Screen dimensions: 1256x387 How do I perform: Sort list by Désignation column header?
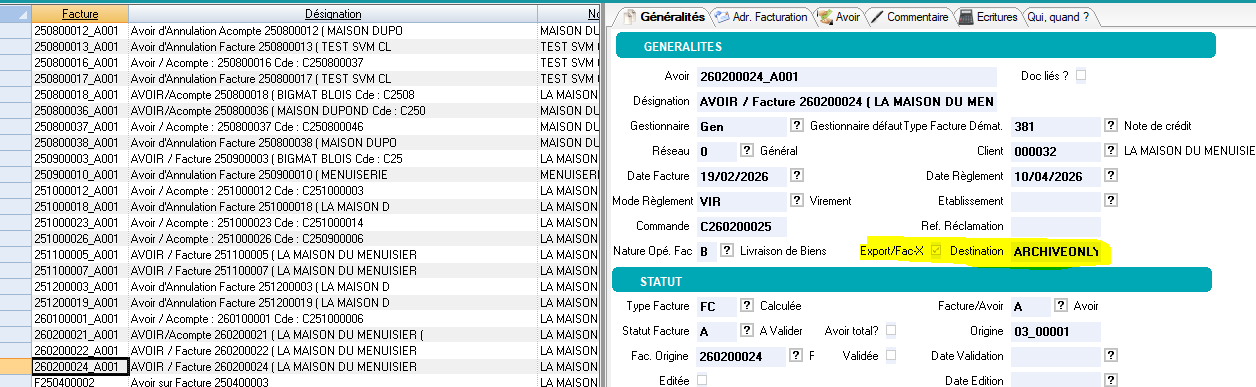(333, 14)
